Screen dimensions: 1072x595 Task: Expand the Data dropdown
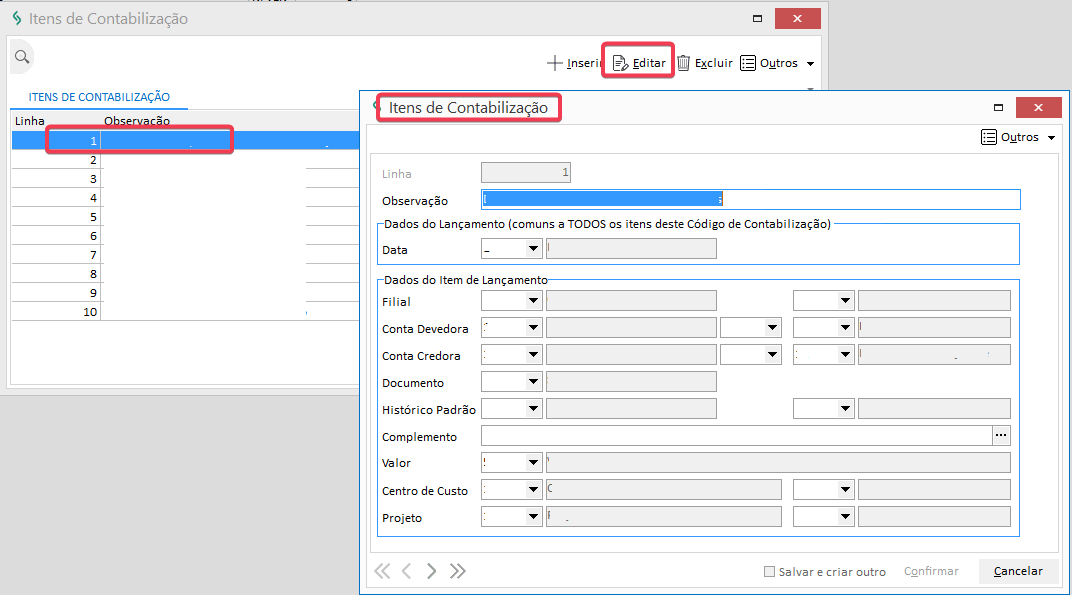click(x=533, y=248)
